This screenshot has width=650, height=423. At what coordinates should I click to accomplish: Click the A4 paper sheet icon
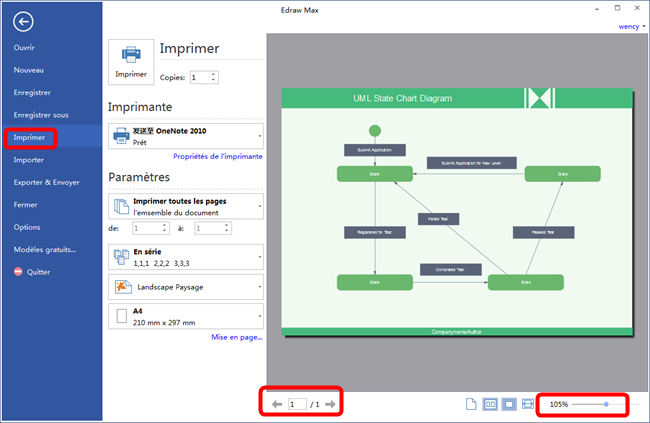pos(121,316)
